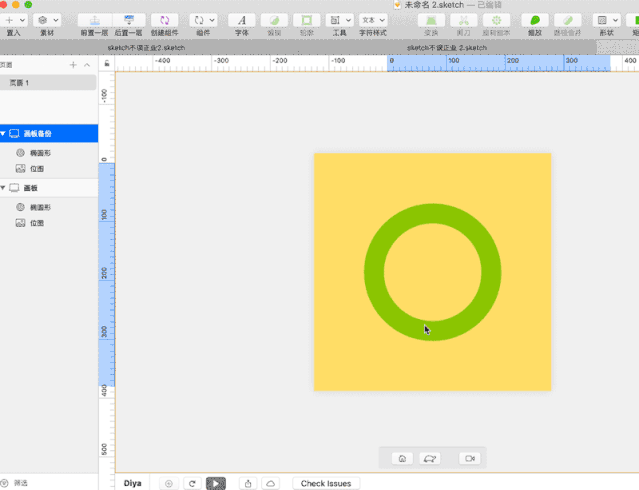Open the 工具 dropdown arrow
This screenshot has height=490, width=639.
(x=348, y=20)
